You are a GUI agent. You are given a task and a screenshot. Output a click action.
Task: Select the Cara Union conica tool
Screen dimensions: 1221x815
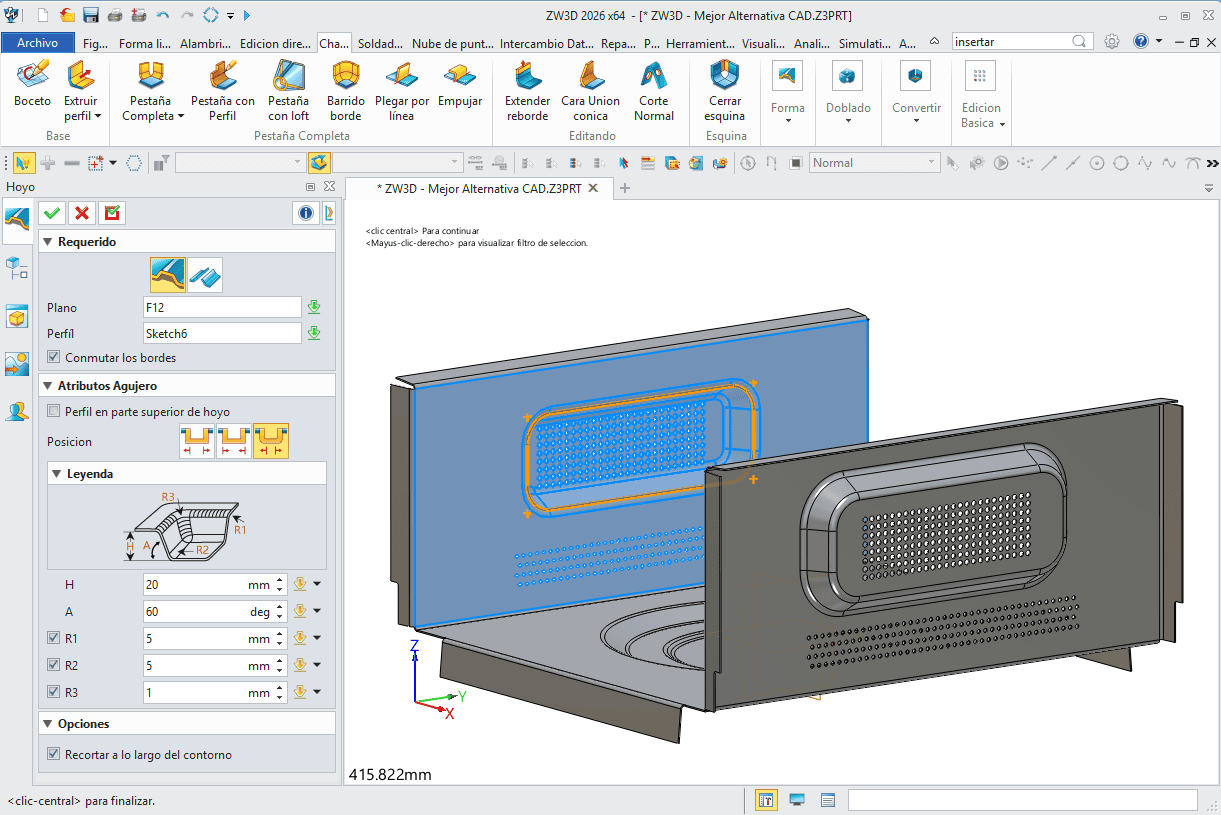point(590,90)
